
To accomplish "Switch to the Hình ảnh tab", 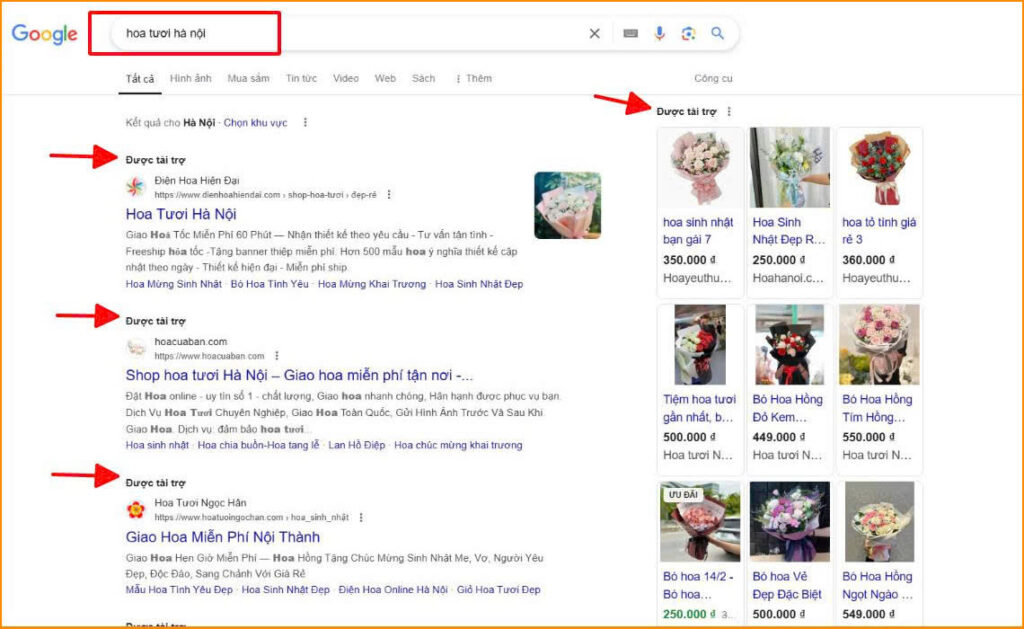I will click(x=191, y=78).
